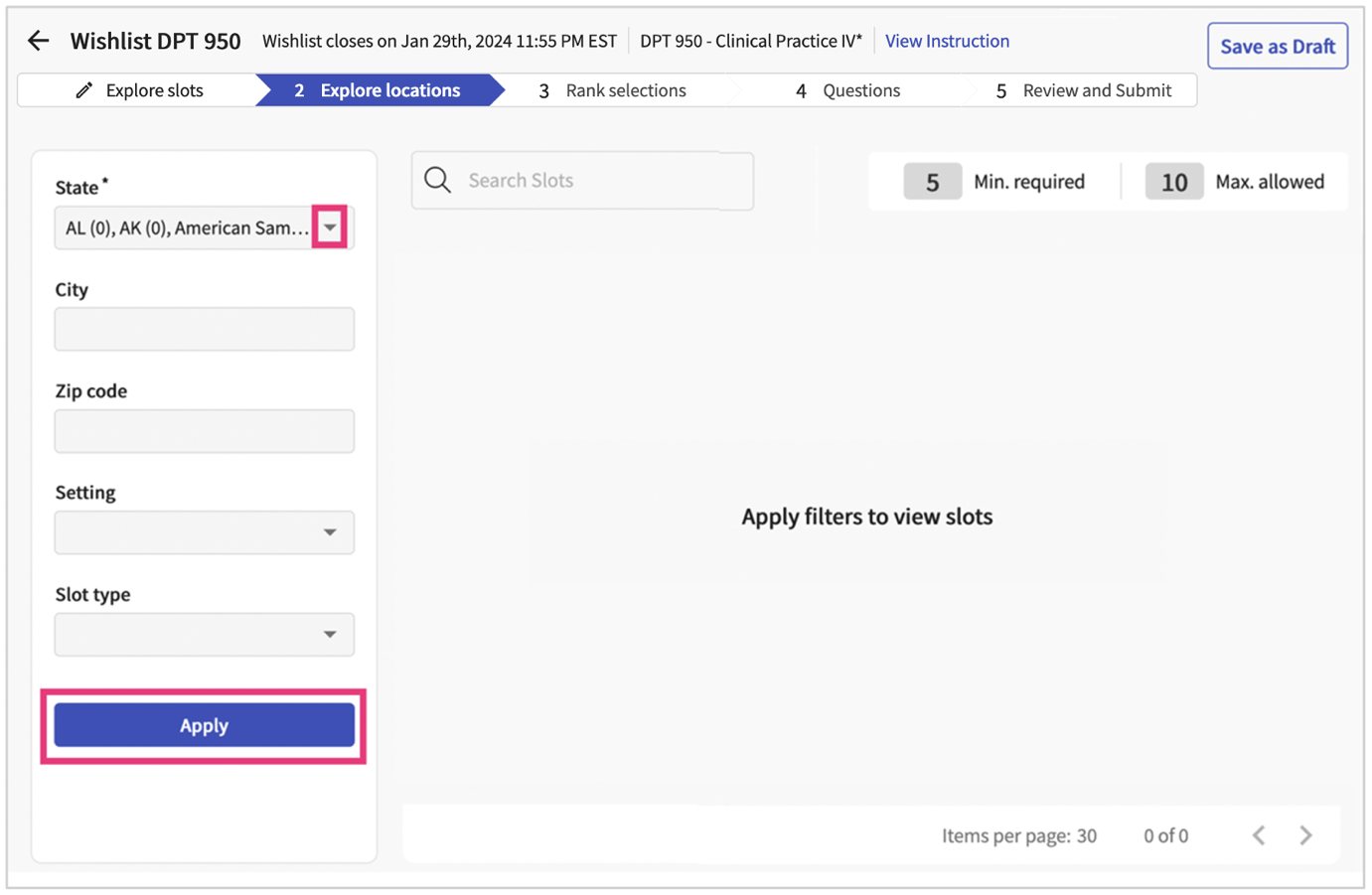
Task: Switch to the Rank selections step
Action: [626, 89]
